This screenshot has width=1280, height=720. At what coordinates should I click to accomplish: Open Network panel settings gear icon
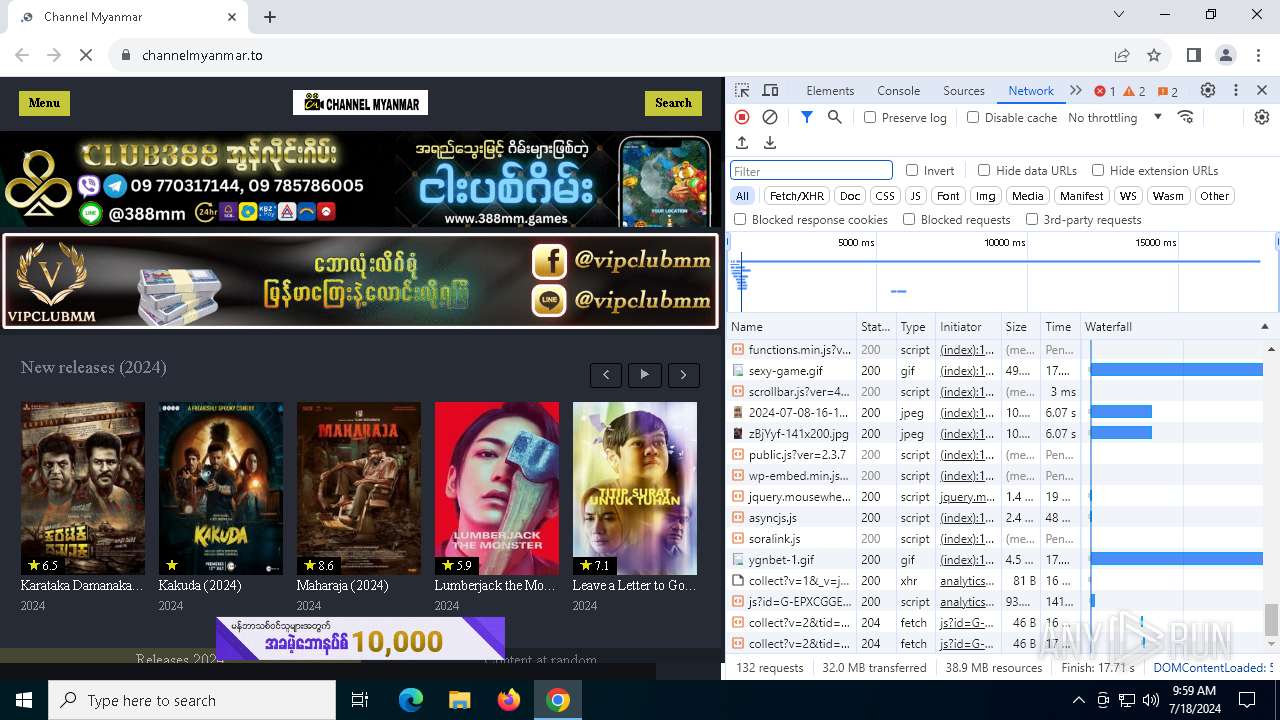1262,117
